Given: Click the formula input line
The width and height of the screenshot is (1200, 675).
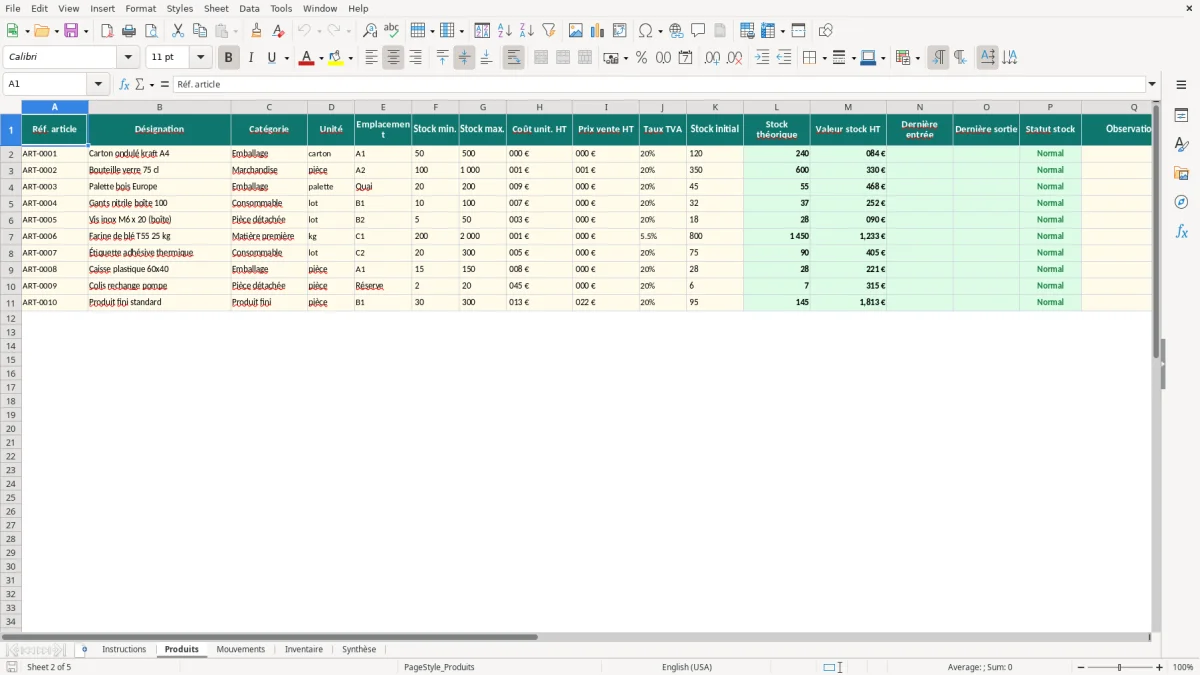Looking at the screenshot, I should 659,84.
